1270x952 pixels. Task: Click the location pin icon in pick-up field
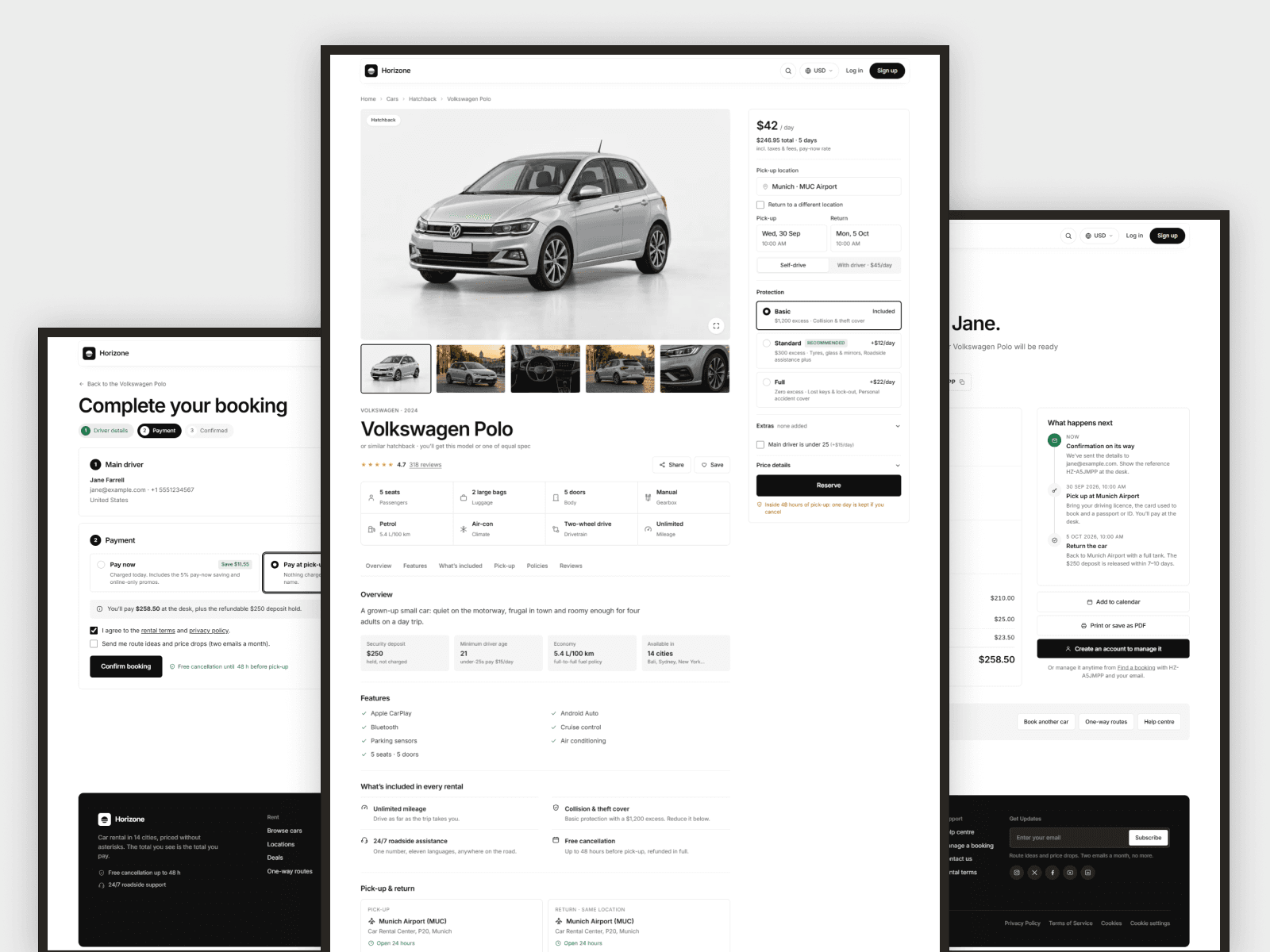pyautogui.click(x=765, y=186)
